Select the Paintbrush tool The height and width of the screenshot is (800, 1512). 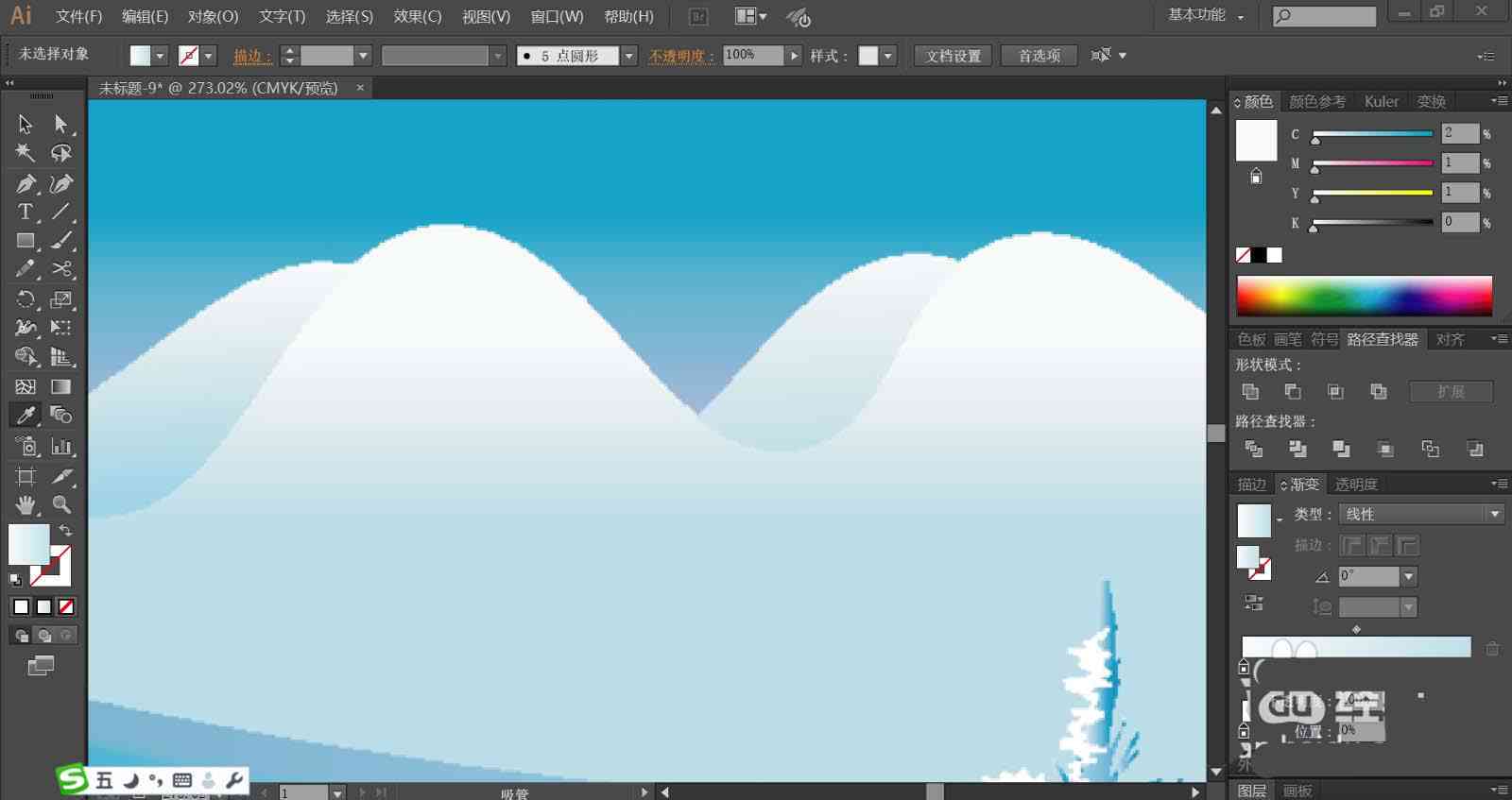61,241
